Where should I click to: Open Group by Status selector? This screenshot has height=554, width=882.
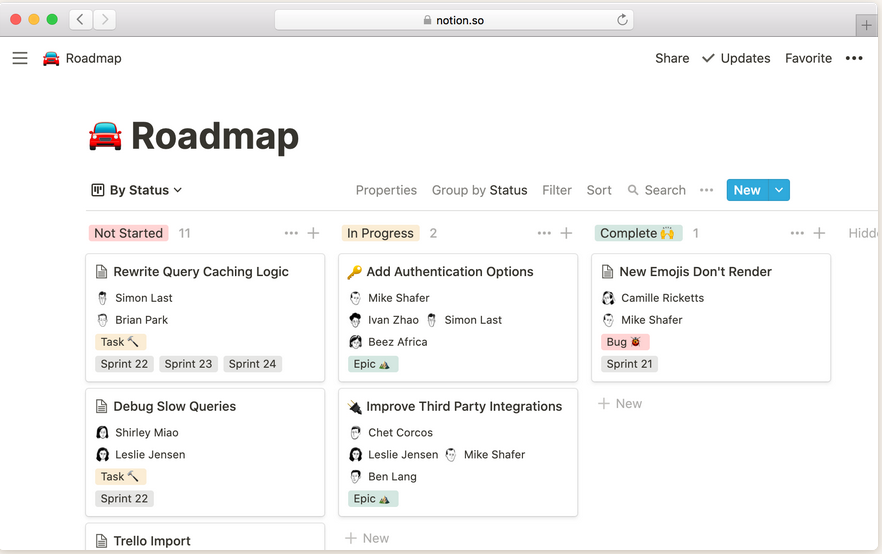479,190
